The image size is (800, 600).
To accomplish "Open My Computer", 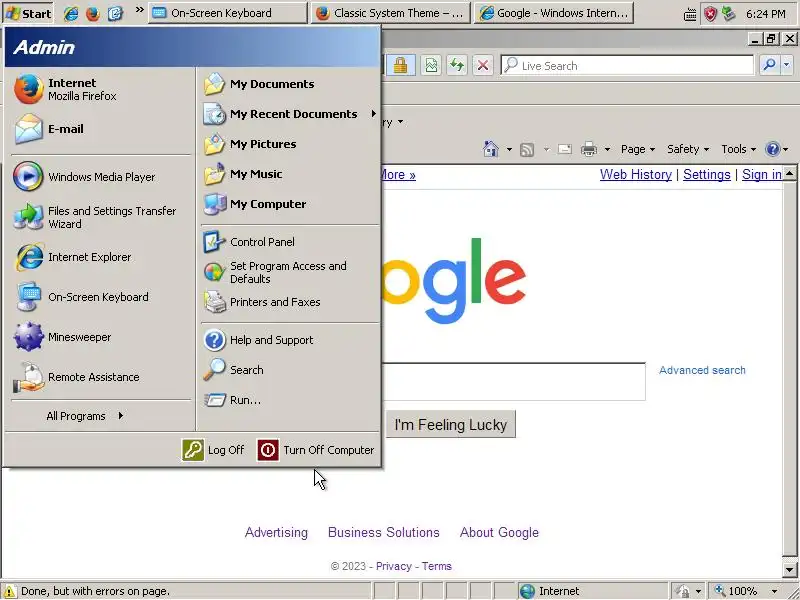I will click(290, 204).
